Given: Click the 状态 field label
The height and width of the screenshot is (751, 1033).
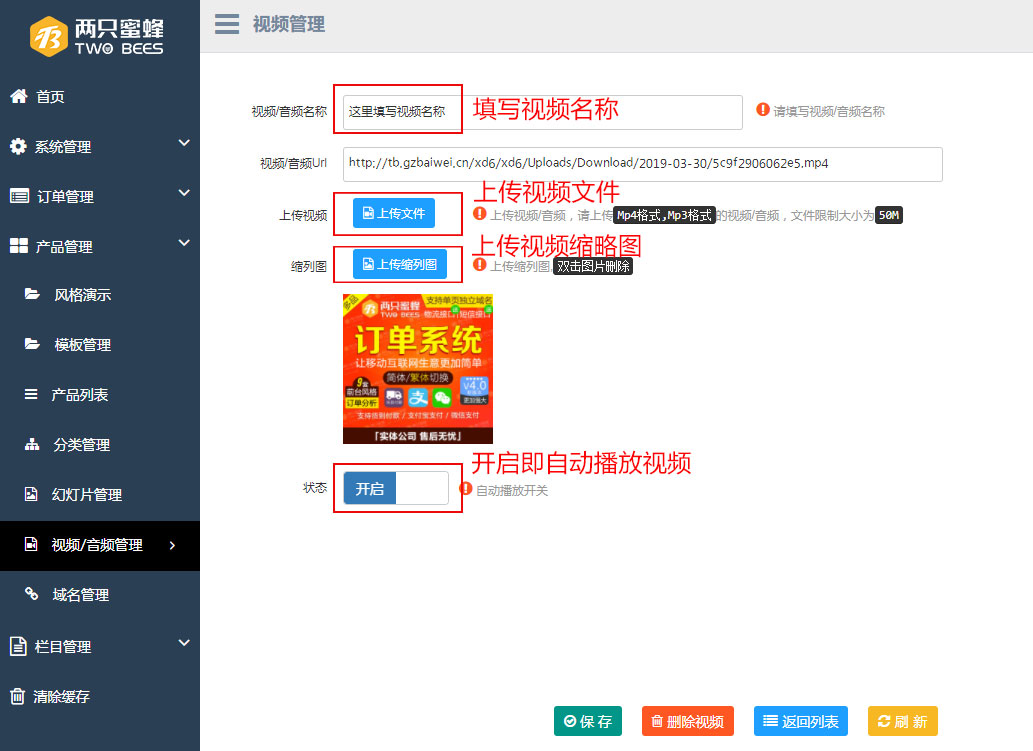Looking at the screenshot, I should click(315, 487).
